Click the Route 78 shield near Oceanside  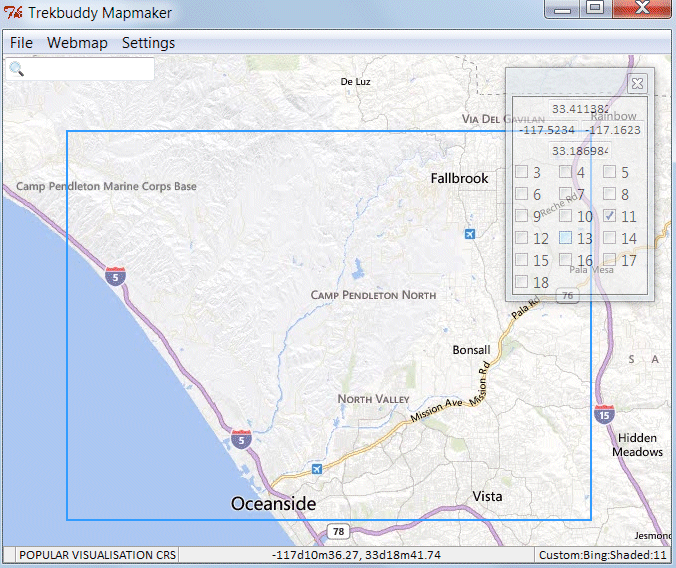338,531
